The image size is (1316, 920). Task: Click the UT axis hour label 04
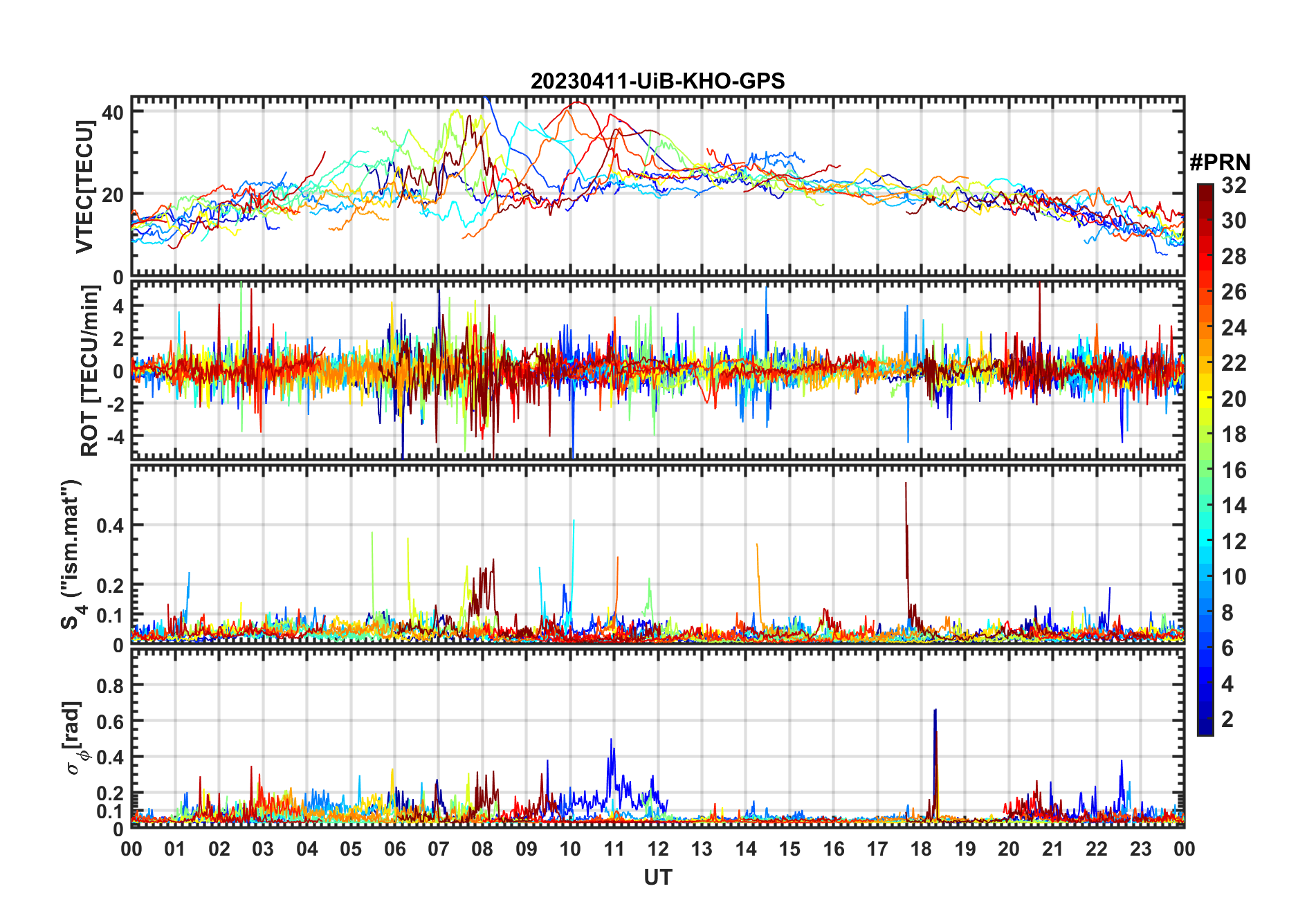pos(307,849)
